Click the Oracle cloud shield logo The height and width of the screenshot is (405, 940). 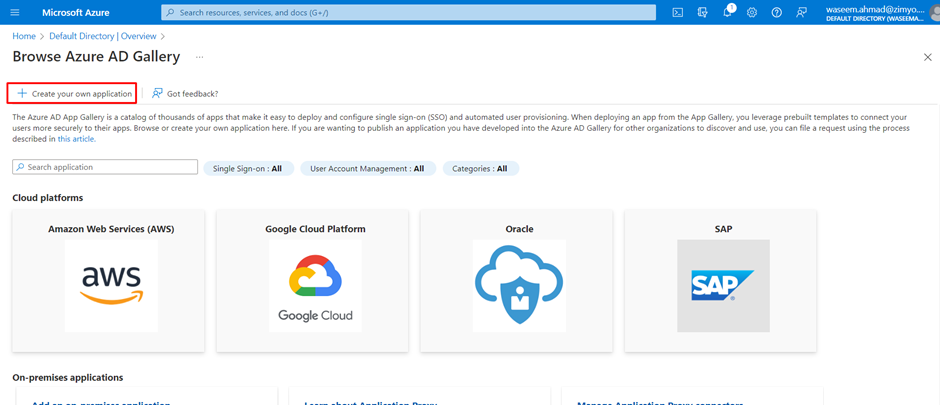point(519,286)
